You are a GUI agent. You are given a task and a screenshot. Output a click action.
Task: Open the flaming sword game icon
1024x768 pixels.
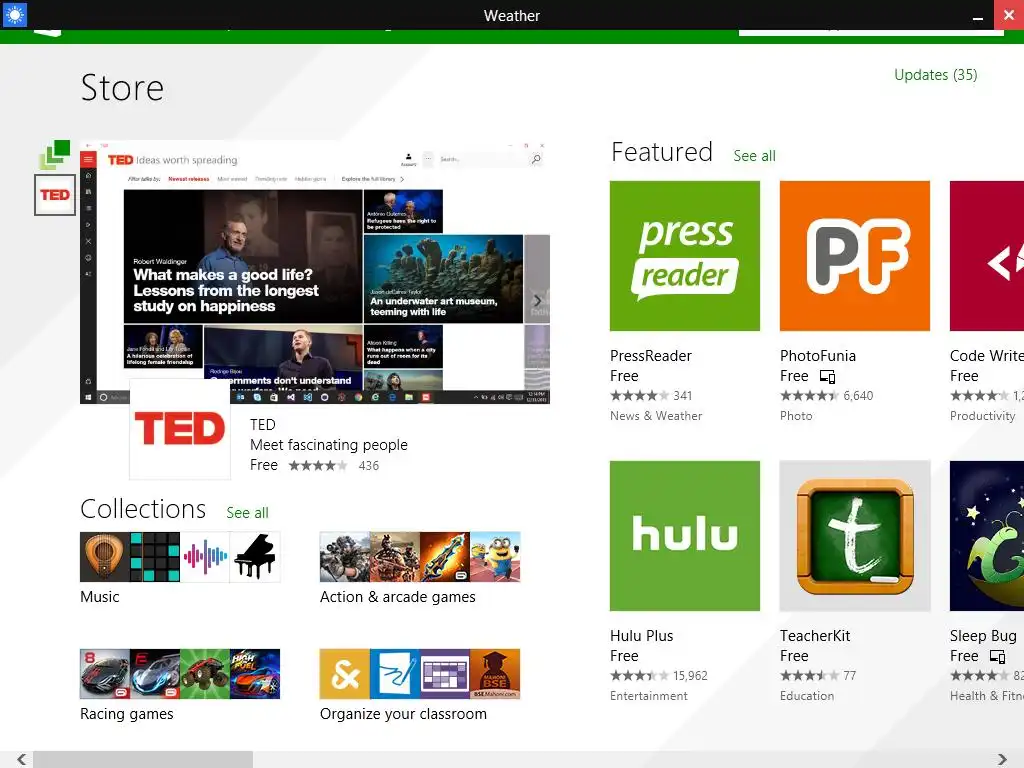pos(445,557)
